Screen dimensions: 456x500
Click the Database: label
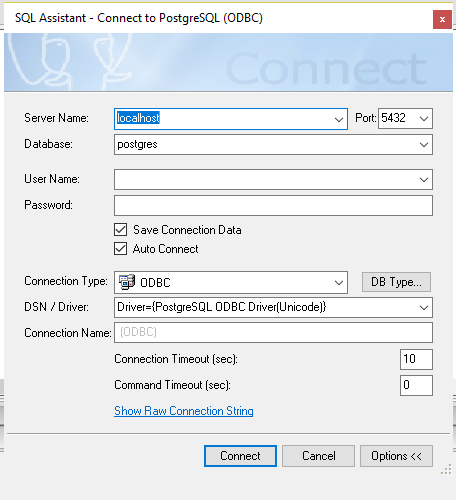coord(48,144)
